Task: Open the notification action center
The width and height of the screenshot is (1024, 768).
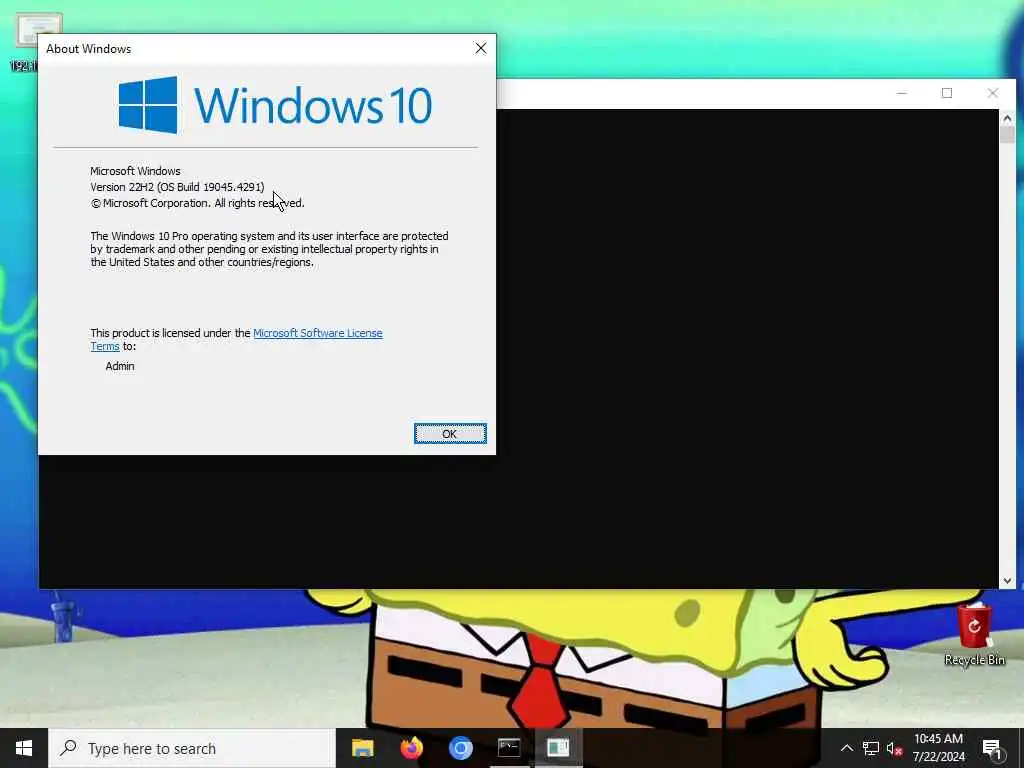Action: [x=993, y=748]
